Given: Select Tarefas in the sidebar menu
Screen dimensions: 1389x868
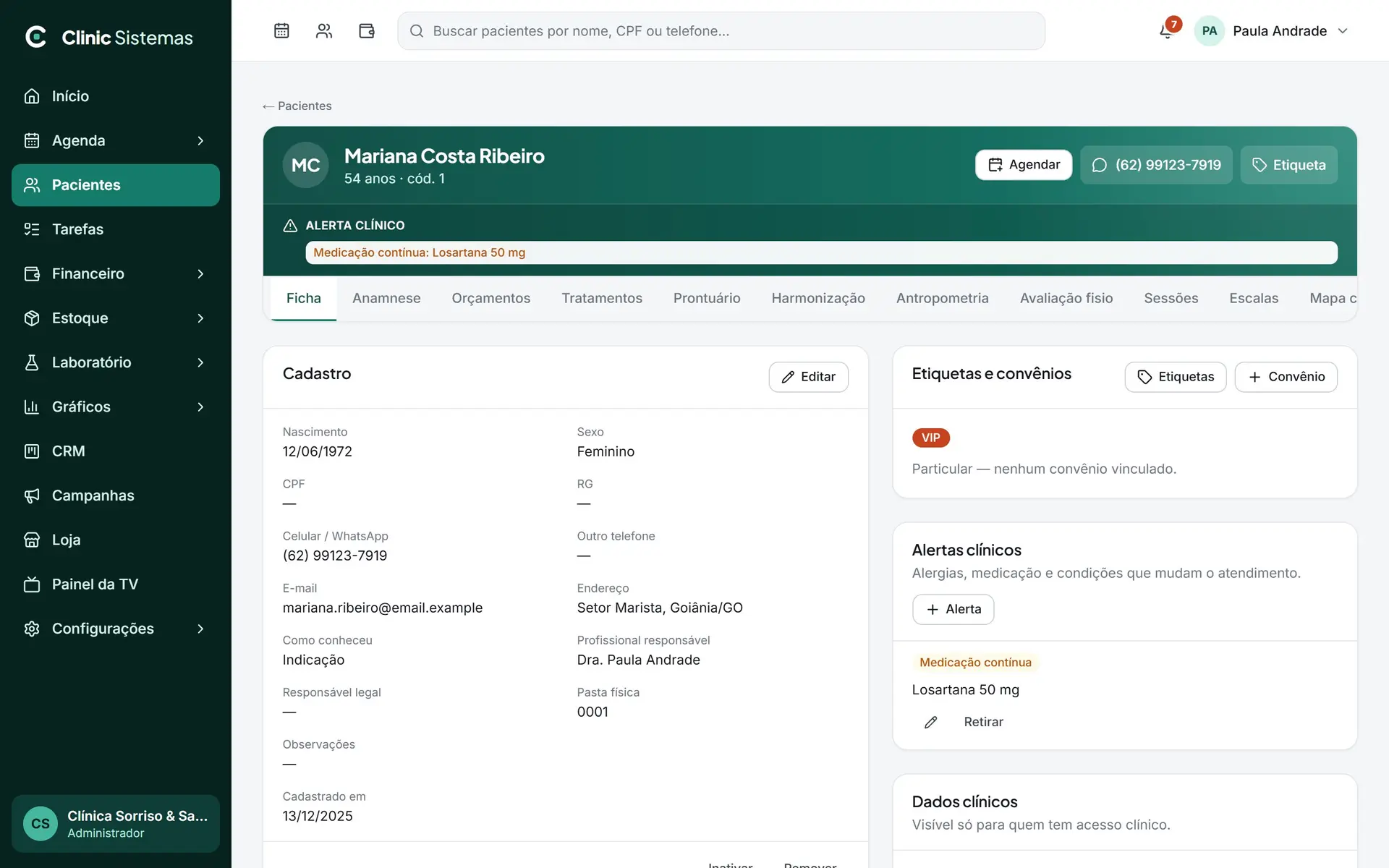Looking at the screenshot, I should coord(116,229).
